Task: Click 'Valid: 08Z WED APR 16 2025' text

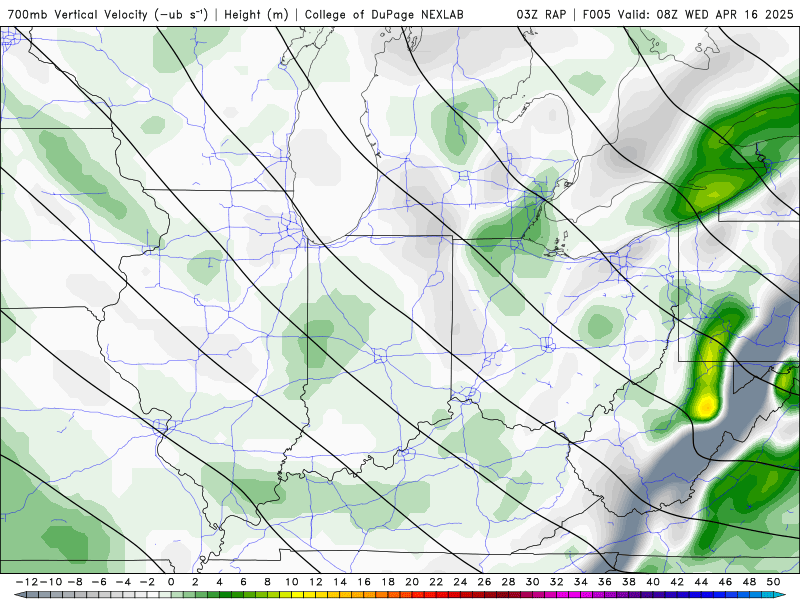Action: [706, 14]
